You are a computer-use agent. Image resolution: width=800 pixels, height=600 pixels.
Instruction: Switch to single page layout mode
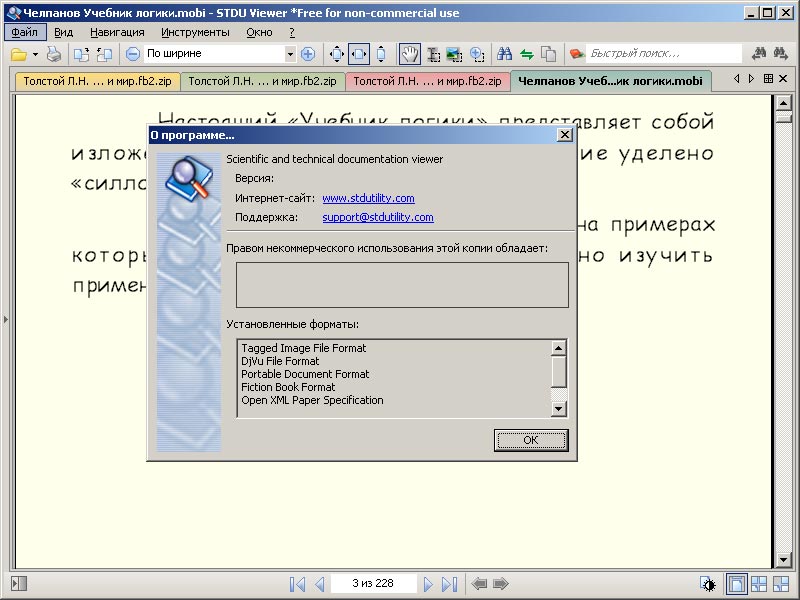pos(737,583)
